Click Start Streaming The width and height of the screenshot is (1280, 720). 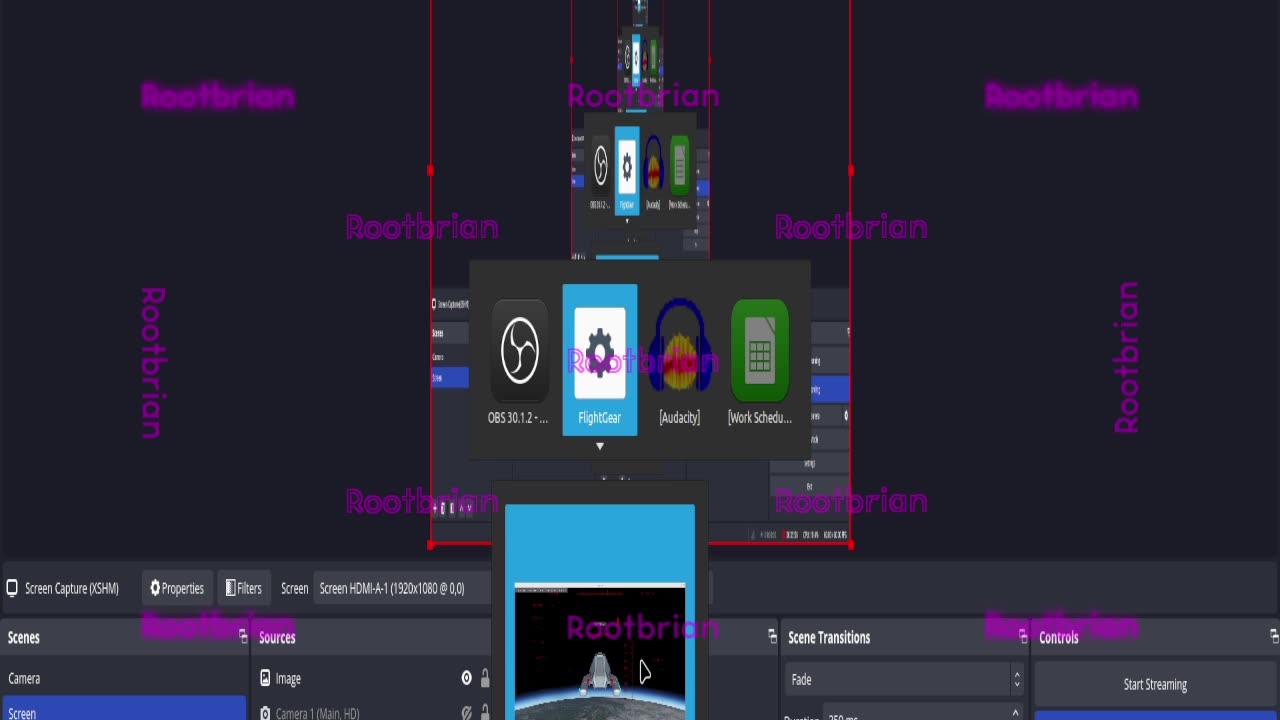(x=1155, y=684)
